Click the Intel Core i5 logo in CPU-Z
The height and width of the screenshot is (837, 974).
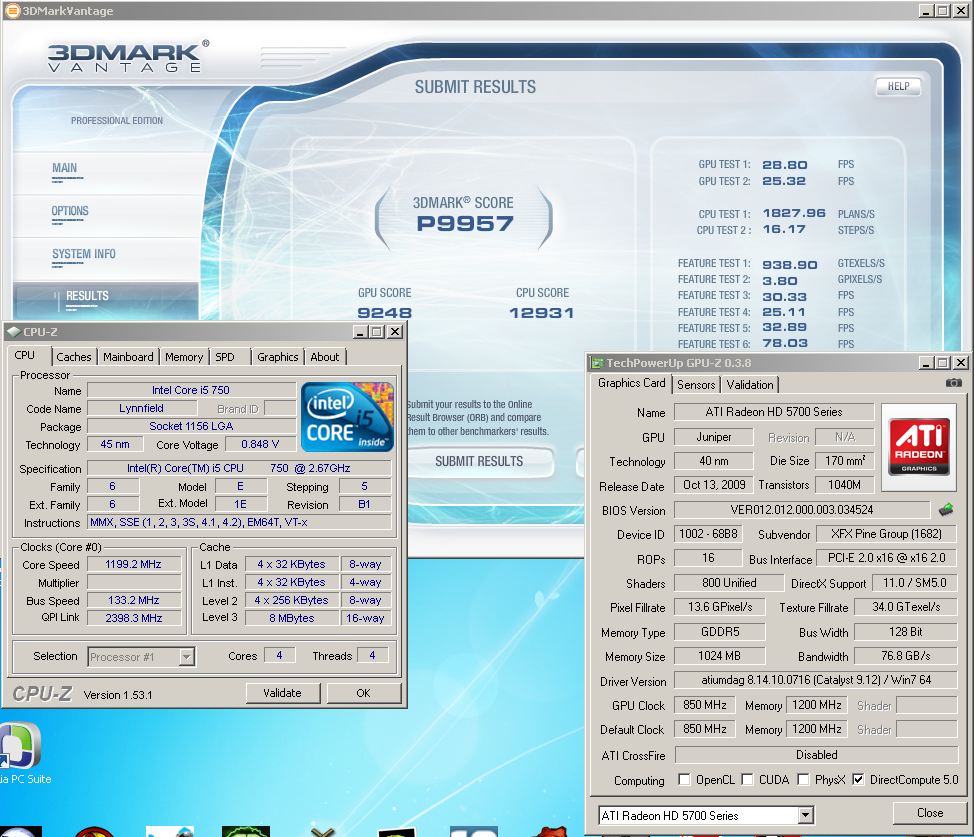pyautogui.click(x=347, y=416)
